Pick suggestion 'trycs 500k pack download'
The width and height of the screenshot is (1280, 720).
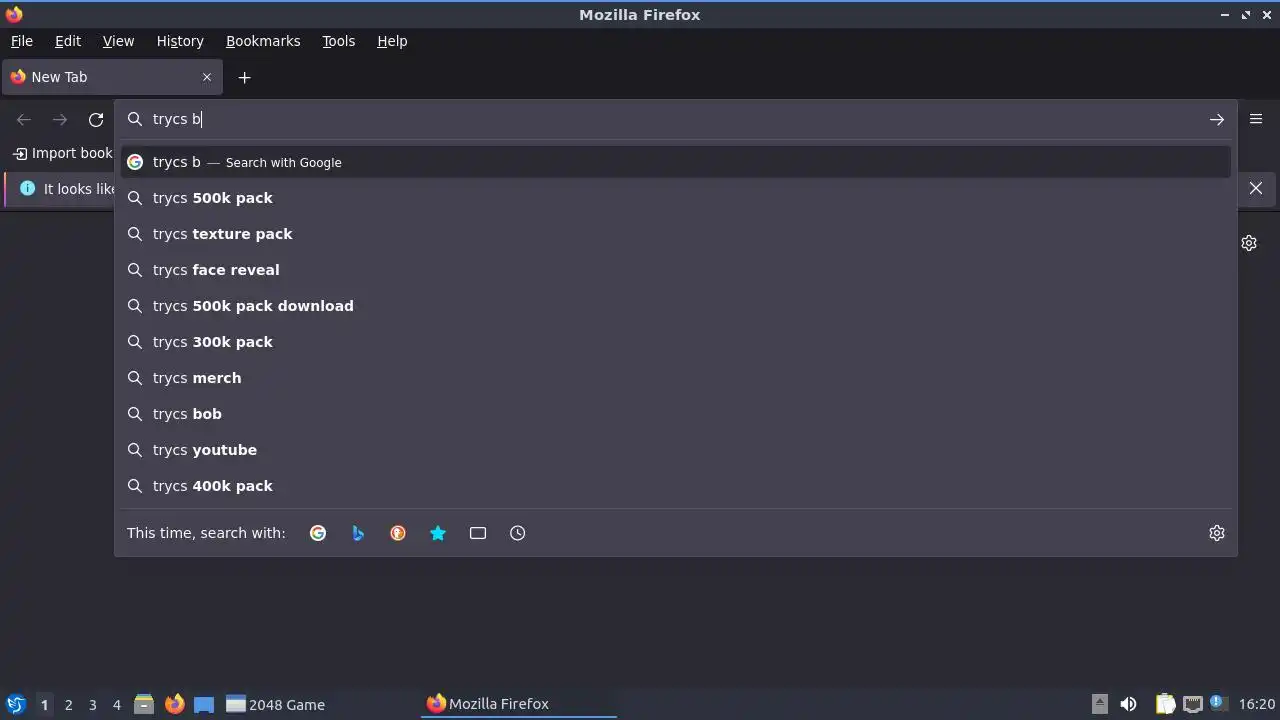click(675, 306)
